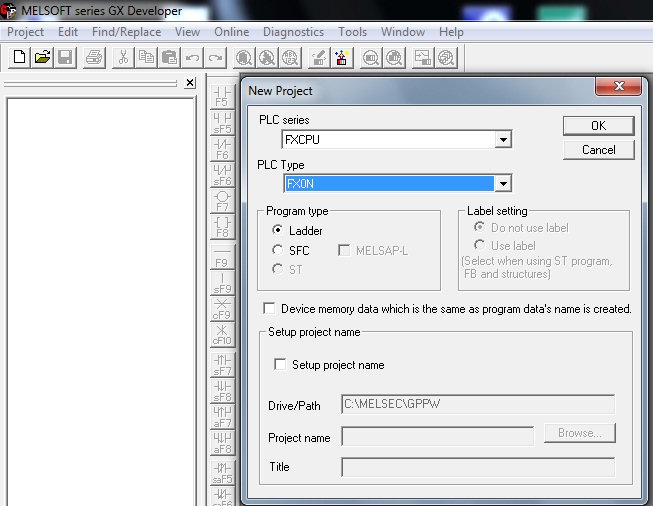
Task: Click the New Project toolbar icon
Action: click(x=19, y=58)
